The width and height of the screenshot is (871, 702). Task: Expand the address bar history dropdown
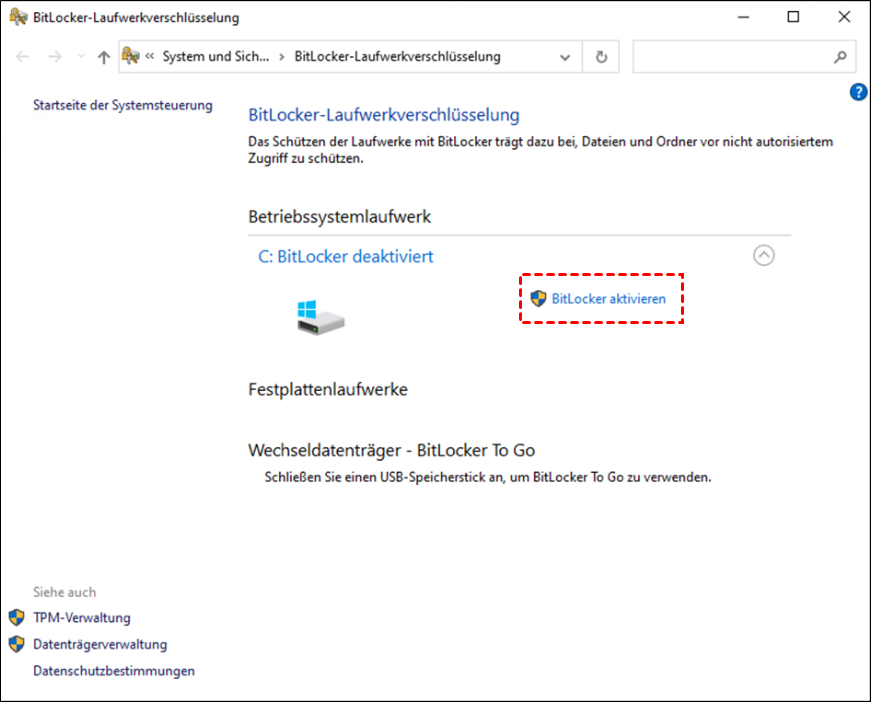click(565, 57)
